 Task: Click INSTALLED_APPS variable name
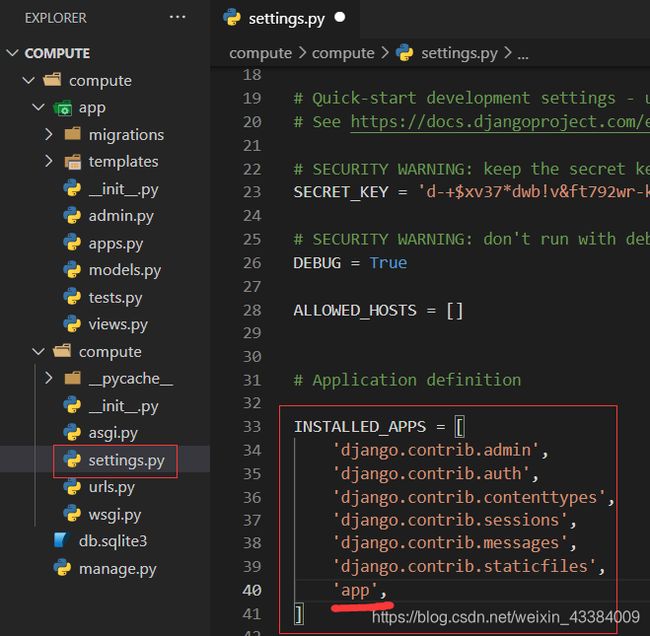click(x=360, y=426)
